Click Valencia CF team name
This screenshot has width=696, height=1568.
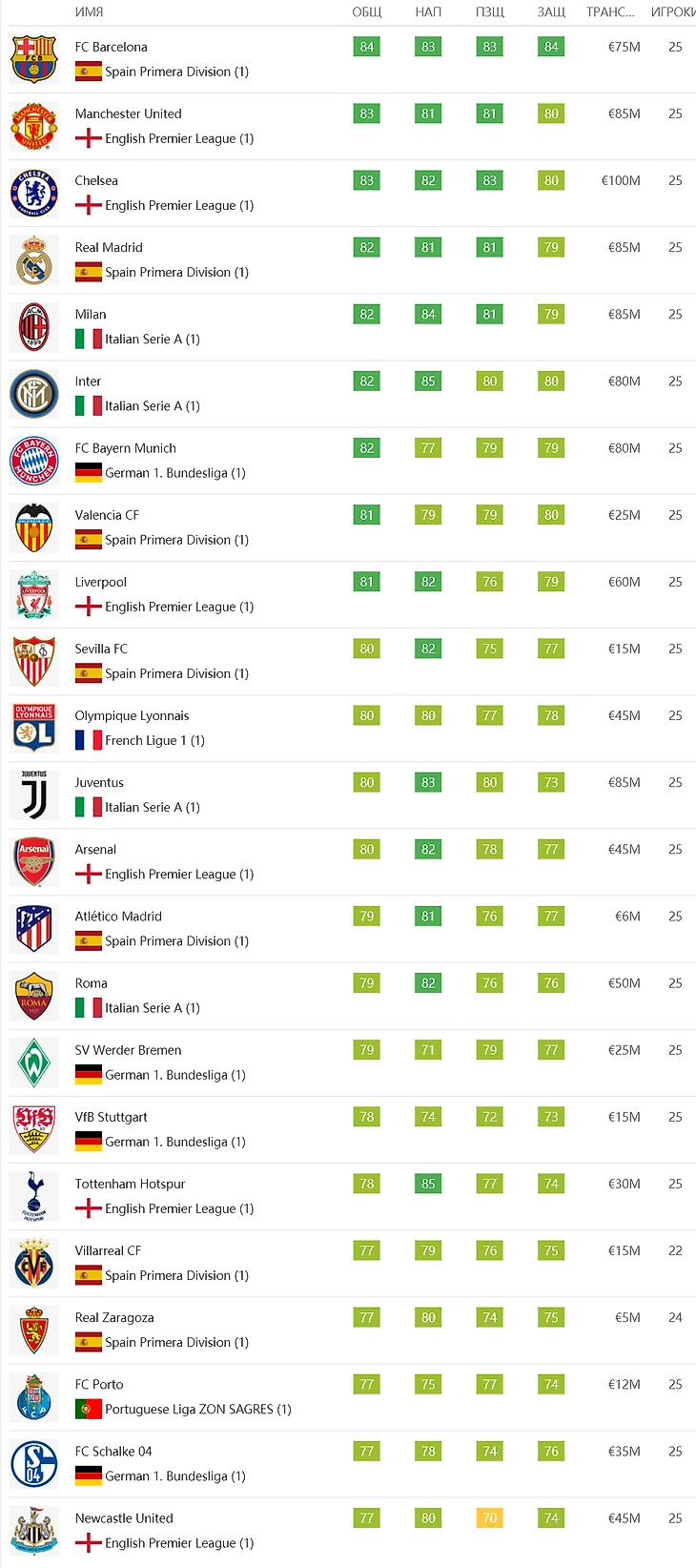coord(107,515)
